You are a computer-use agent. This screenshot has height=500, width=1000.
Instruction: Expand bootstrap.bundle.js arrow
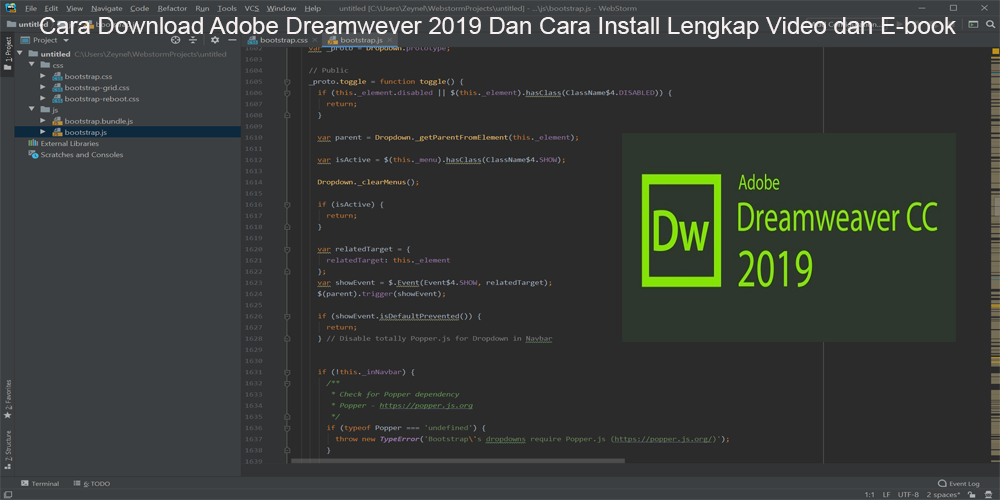(x=43, y=121)
